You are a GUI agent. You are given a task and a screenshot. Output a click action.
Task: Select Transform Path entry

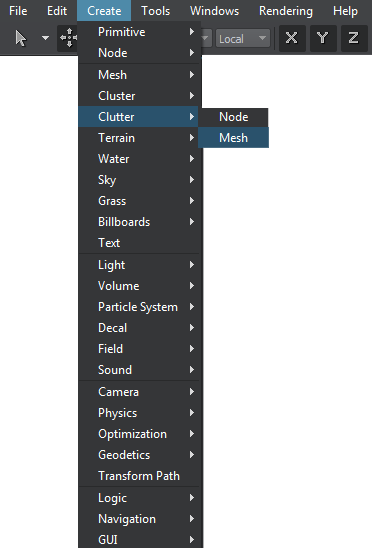click(140, 476)
